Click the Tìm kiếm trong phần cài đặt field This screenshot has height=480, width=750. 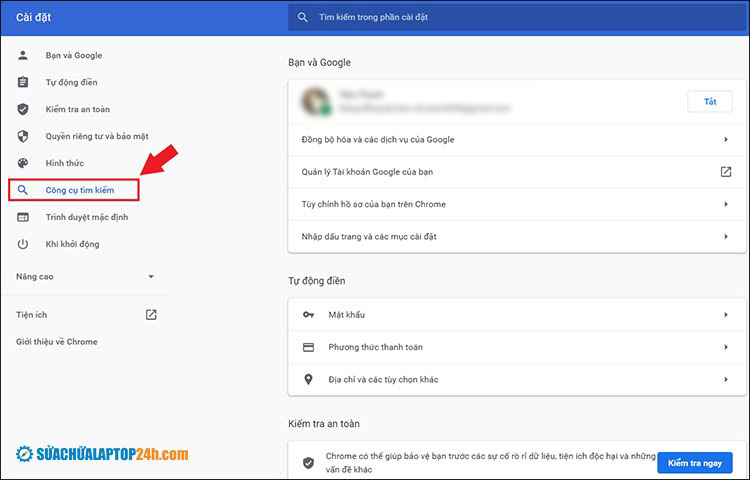click(517, 17)
